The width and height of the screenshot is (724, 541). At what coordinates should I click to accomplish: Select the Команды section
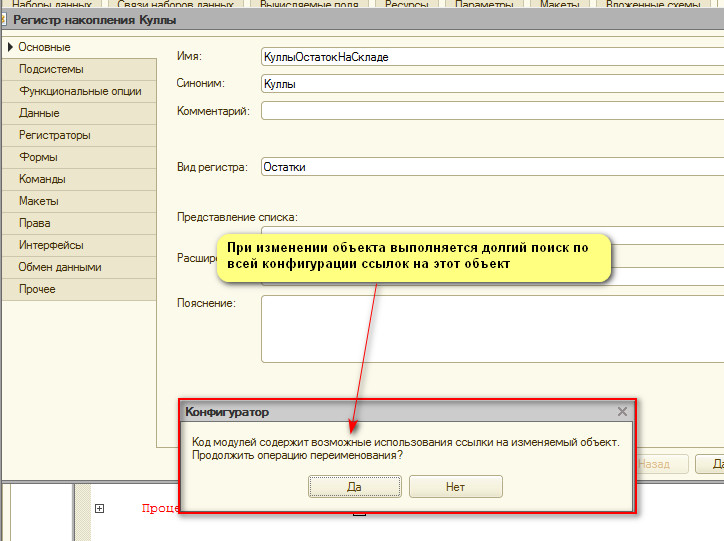click(42, 179)
